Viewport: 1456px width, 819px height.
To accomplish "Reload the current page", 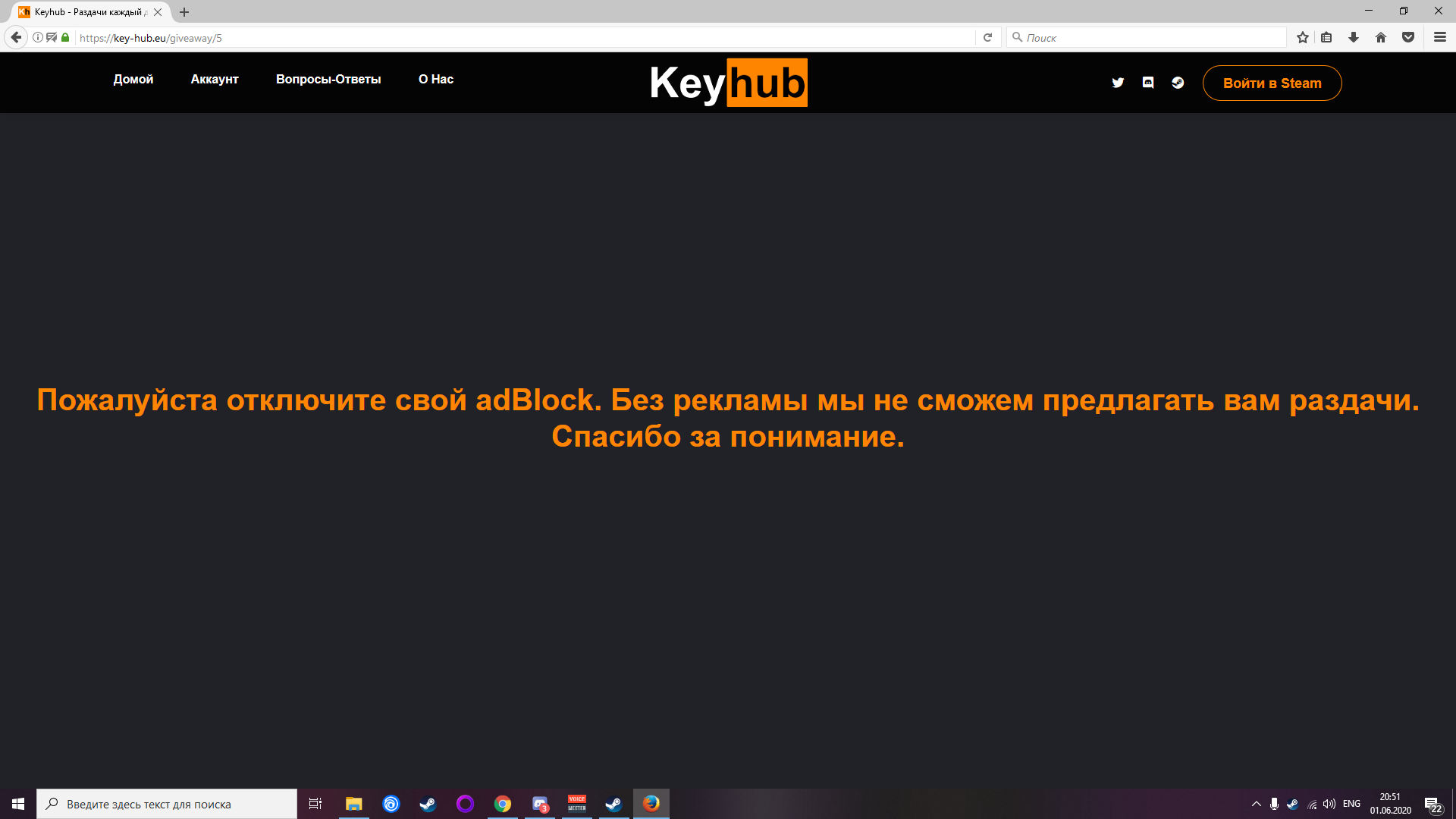I will [987, 37].
